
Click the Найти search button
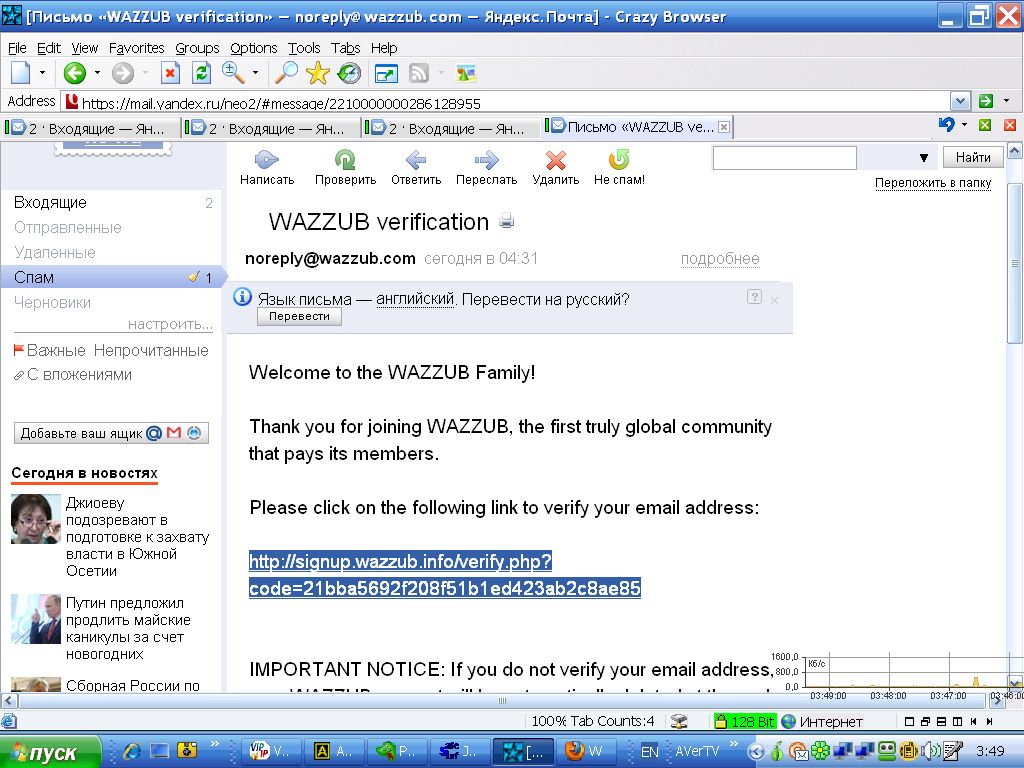tap(973, 157)
